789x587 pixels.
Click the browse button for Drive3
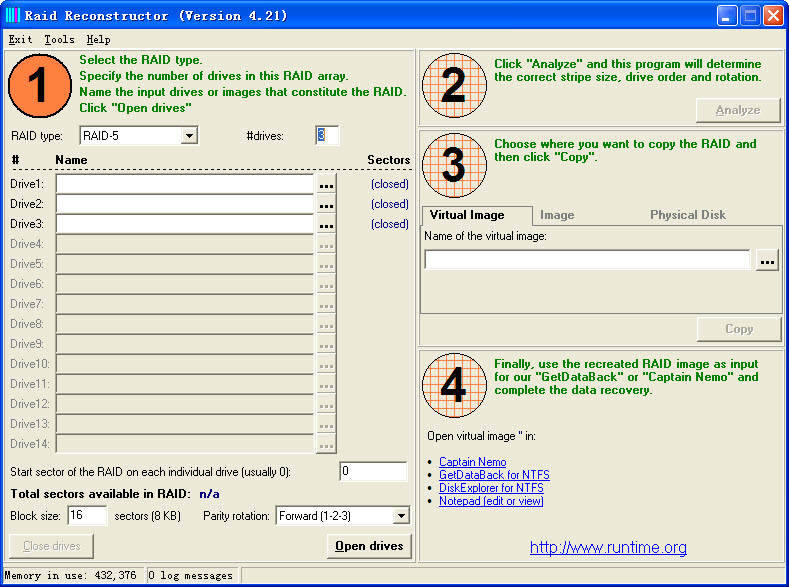click(326, 225)
